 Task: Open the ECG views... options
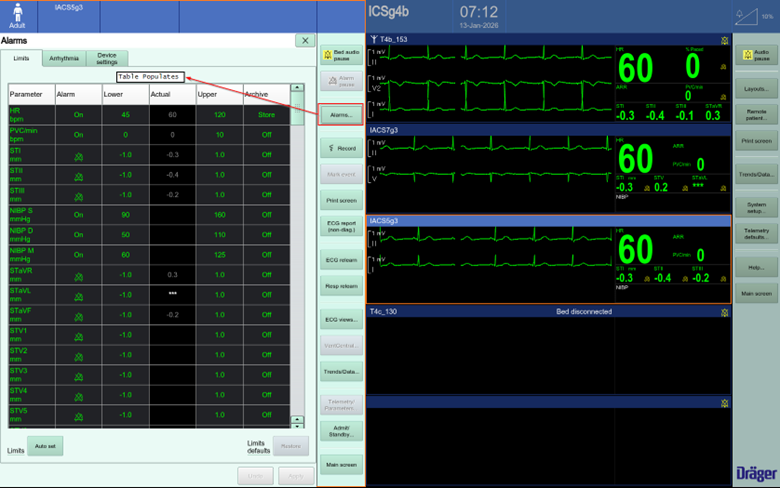click(x=341, y=319)
